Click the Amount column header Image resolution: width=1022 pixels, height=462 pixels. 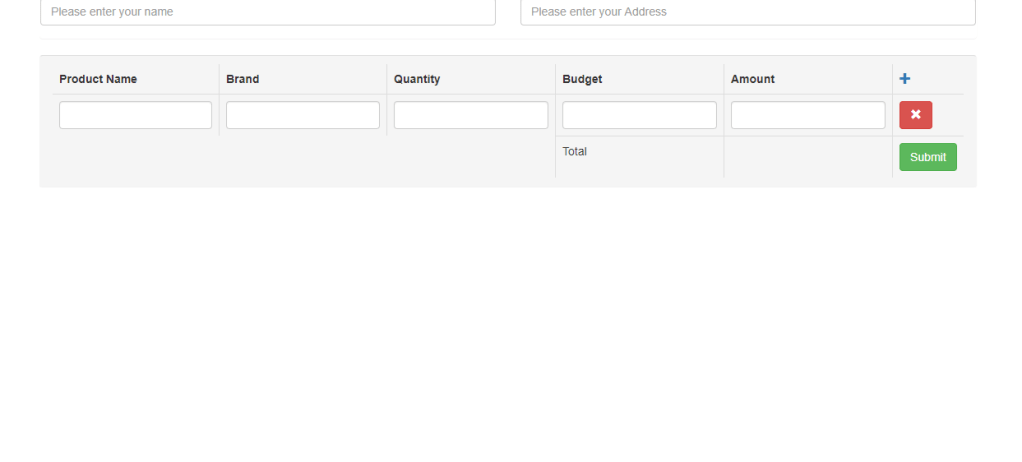(x=753, y=79)
